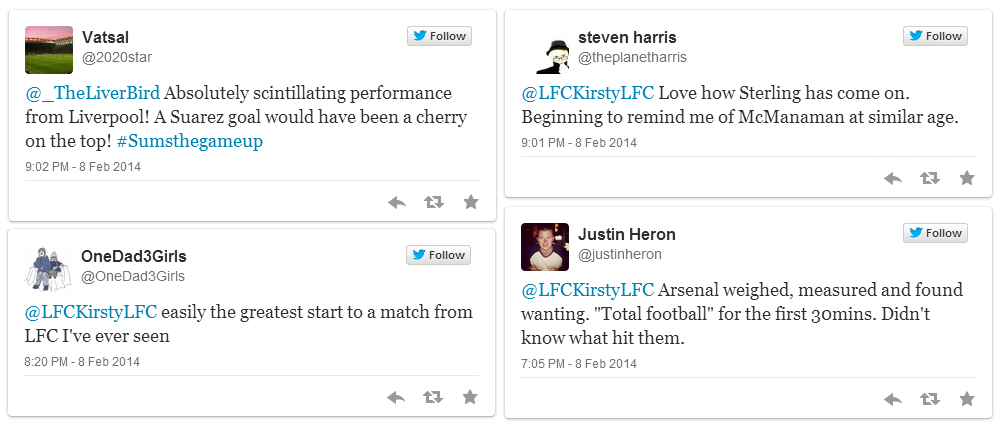The height and width of the screenshot is (431, 1004).
Task: Reply to steven harris's tweet
Action: click(893, 178)
